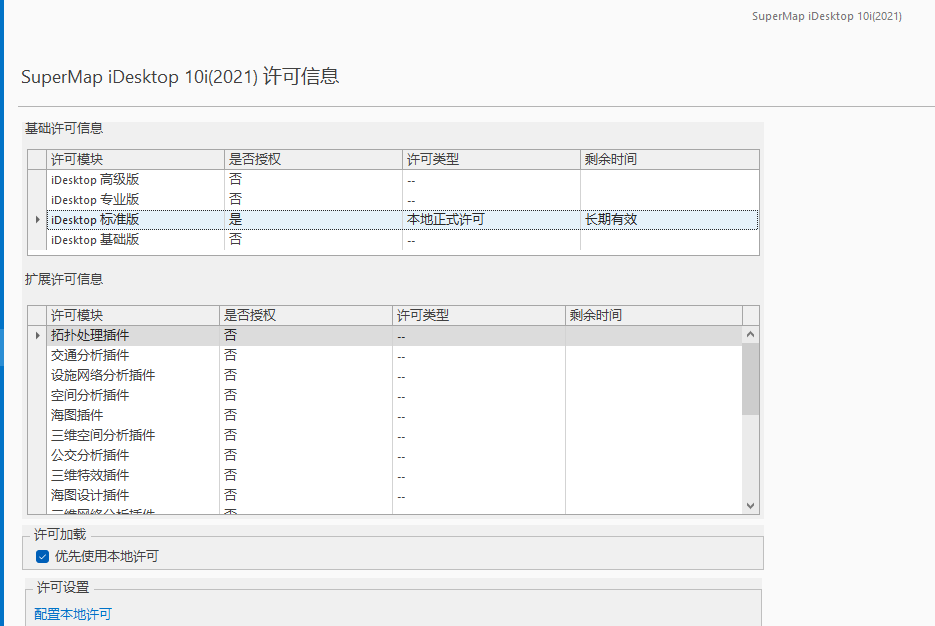Click the row indicator arrow beside 拓扑处理插件
The height and width of the screenshot is (626, 935).
pyautogui.click(x=38, y=335)
